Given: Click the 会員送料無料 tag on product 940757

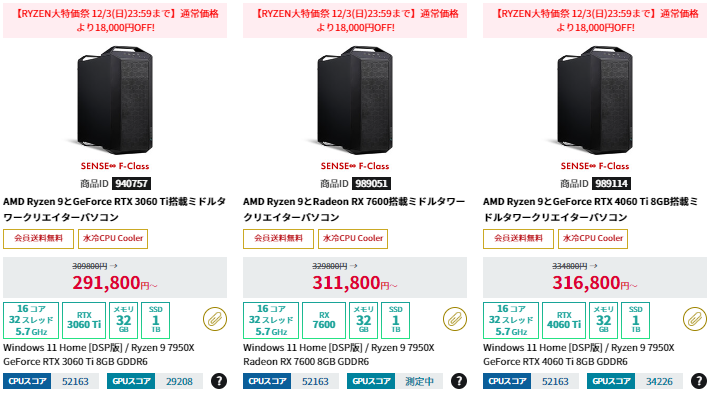Looking at the screenshot, I should [39, 239].
